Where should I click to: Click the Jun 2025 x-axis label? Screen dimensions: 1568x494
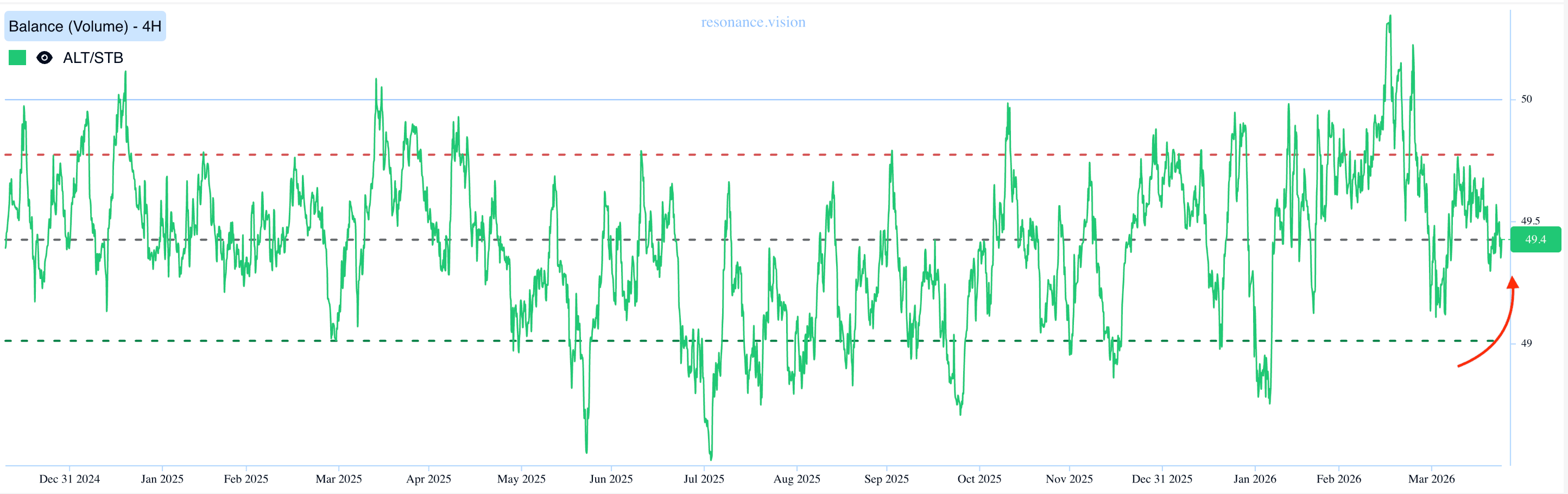click(x=610, y=479)
